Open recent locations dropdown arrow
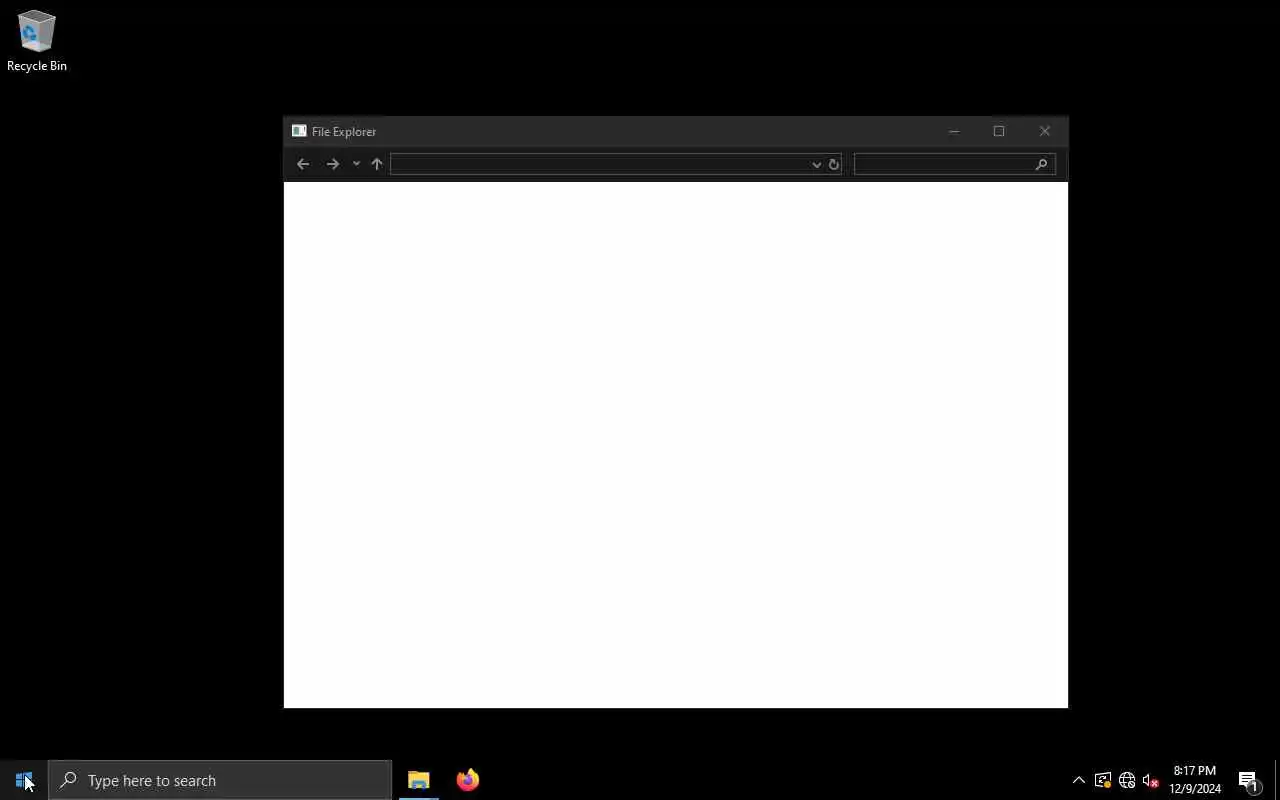 tap(356, 164)
